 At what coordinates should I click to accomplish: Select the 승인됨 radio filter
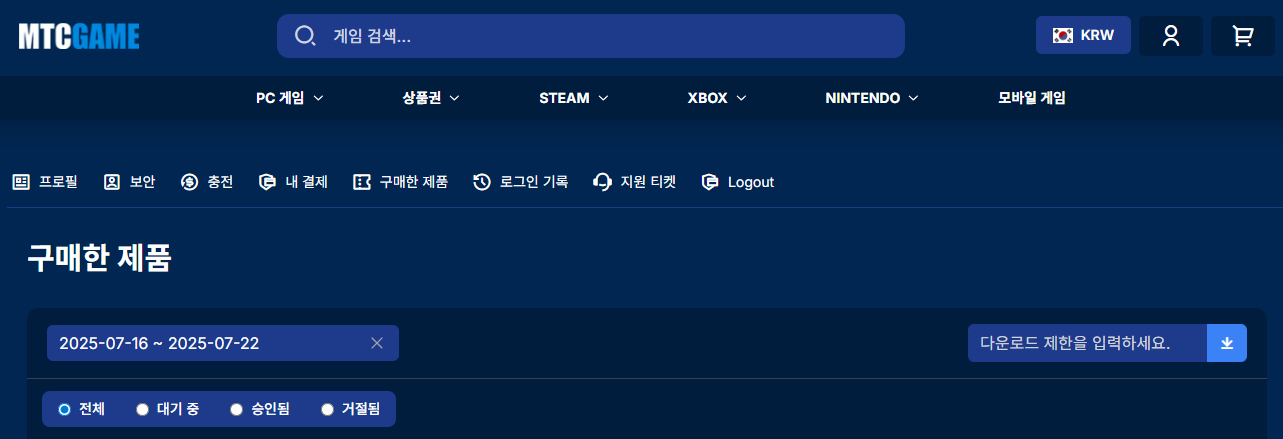point(237,409)
